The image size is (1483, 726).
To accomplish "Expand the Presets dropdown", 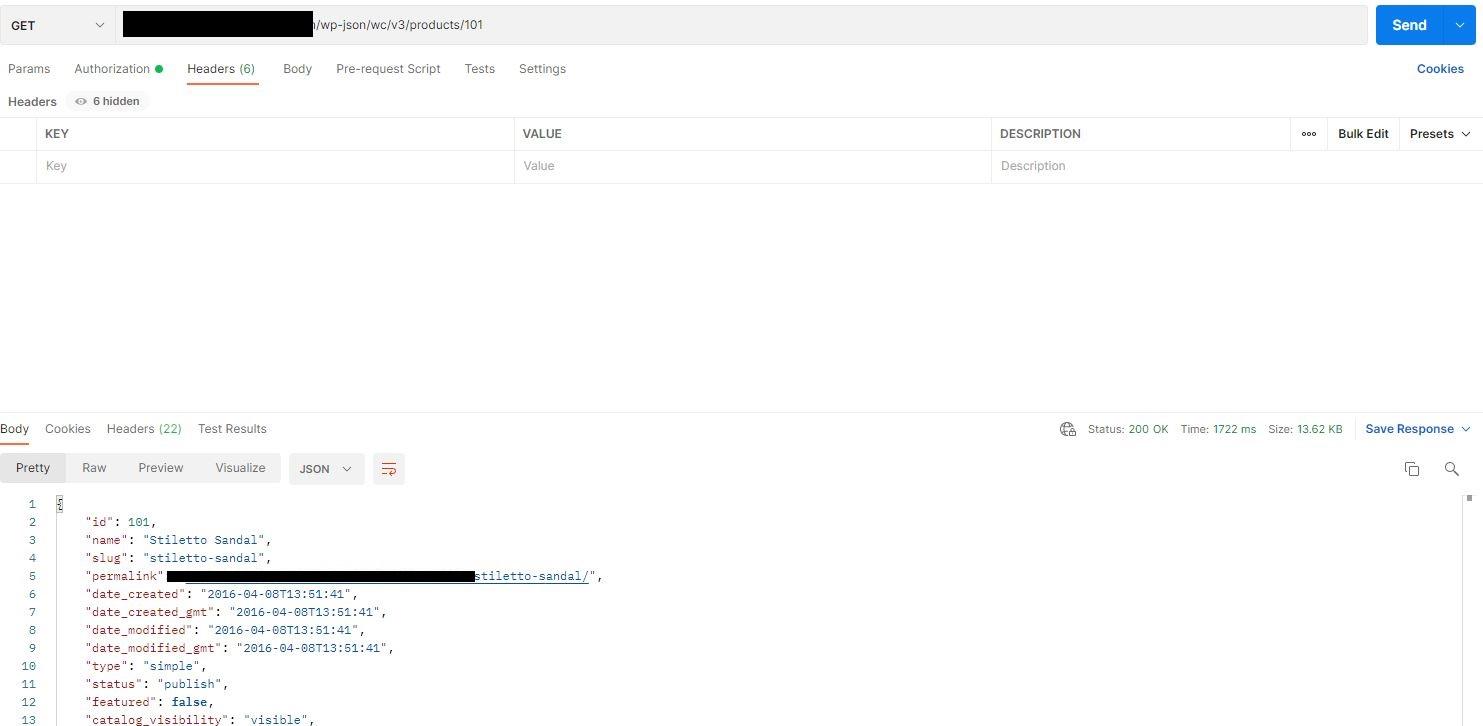I will 1440,134.
